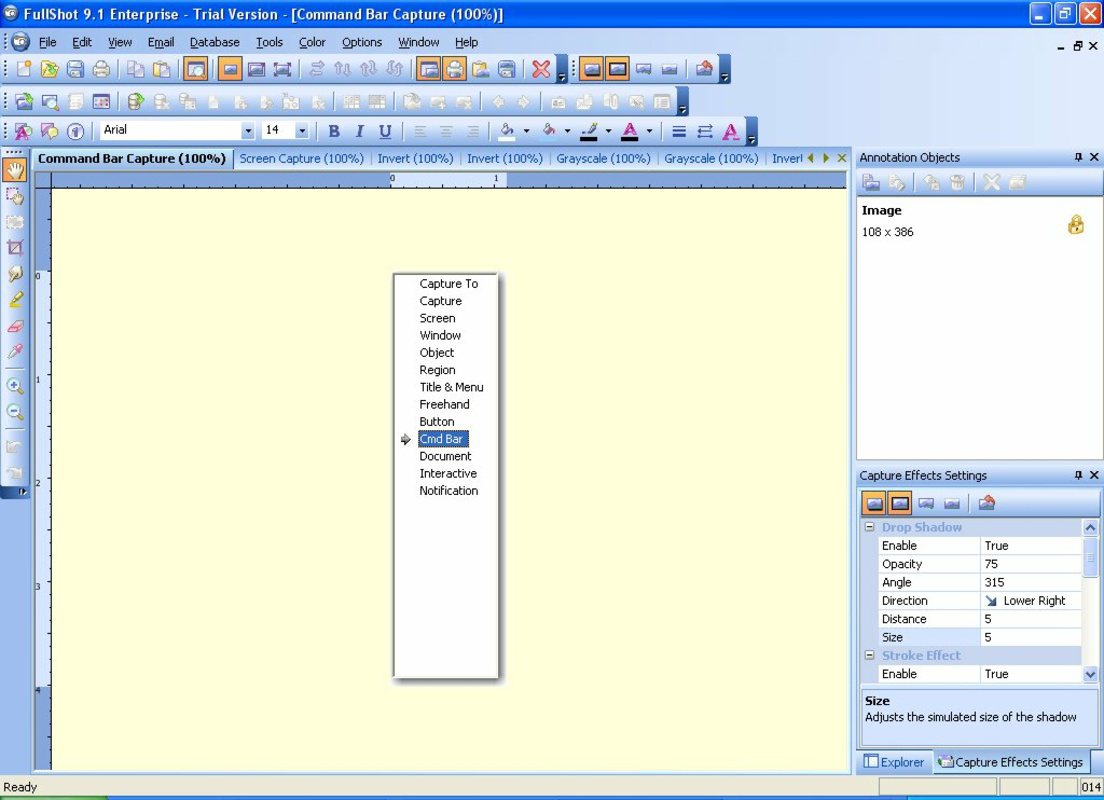Click the Opacity value 75 field

click(x=1031, y=564)
